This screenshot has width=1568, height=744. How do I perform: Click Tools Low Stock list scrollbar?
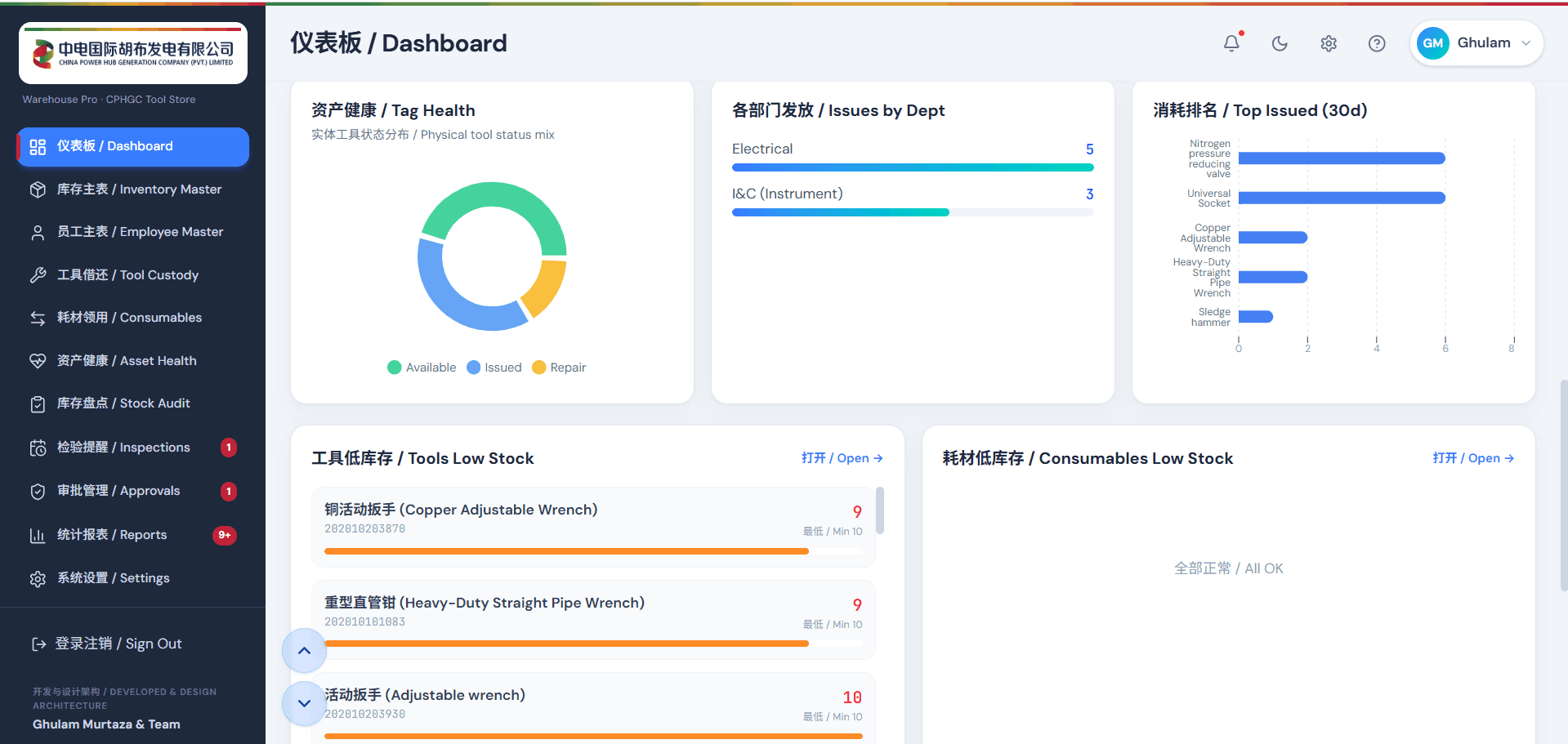[880, 510]
